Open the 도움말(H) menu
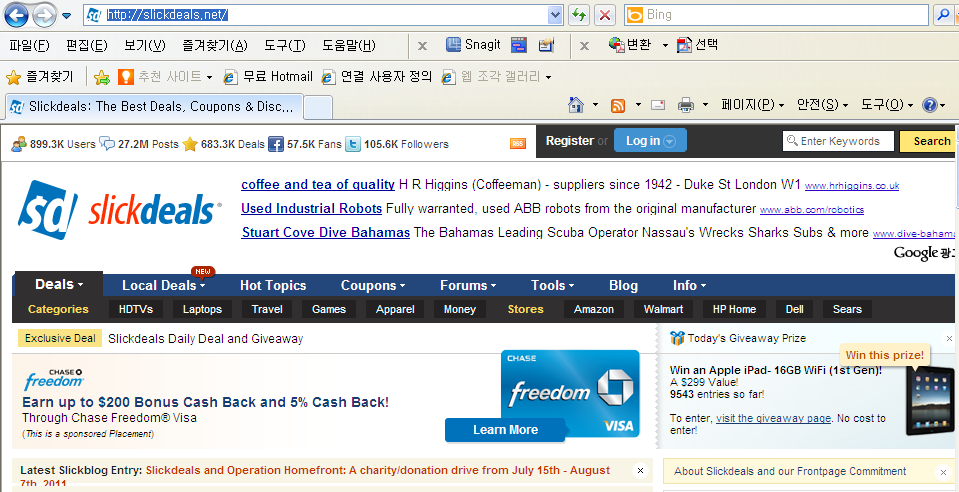Image resolution: width=959 pixels, height=492 pixels. (349, 45)
